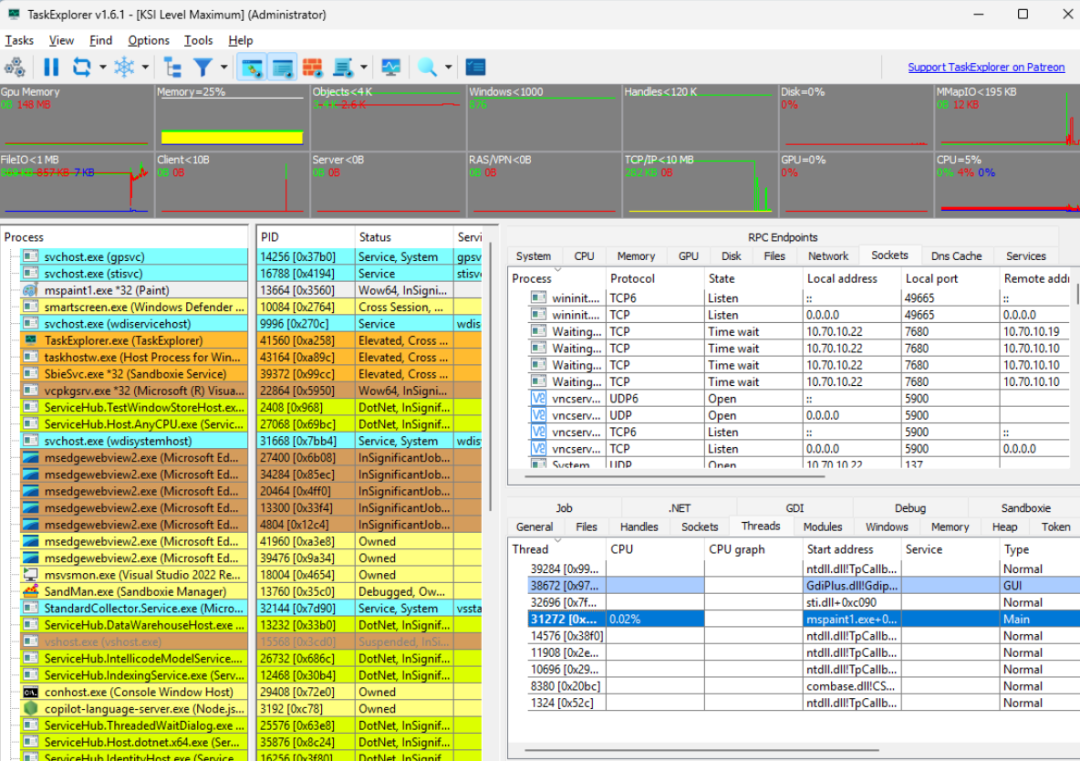The height and width of the screenshot is (761, 1080).
Task: Switch to the Modules tab
Action: pyautogui.click(x=822, y=527)
